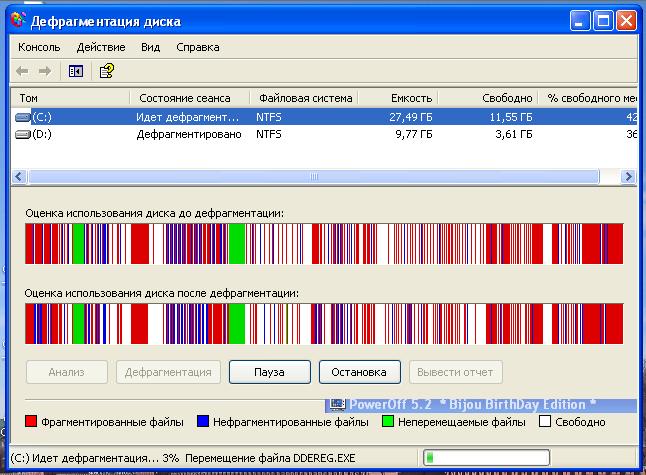Click the 'Идет дефрагмент…' status cell
The height and width of the screenshot is (475, 646).
click(187, 117)
